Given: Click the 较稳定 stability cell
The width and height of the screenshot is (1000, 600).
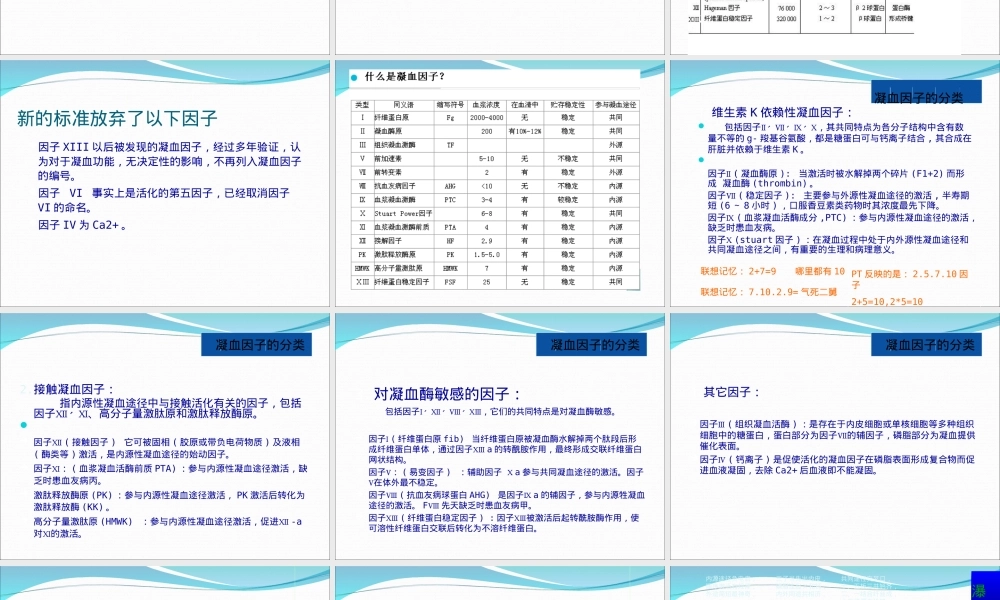Looking at the screenshot, I should coord(568,200).
